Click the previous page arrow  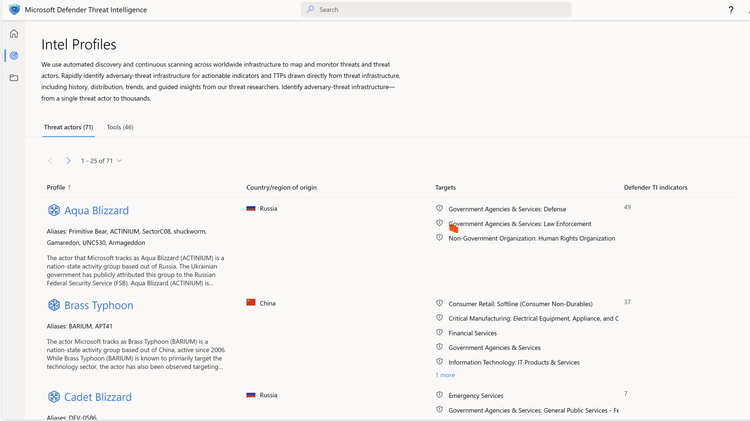(x=51, y=161)
